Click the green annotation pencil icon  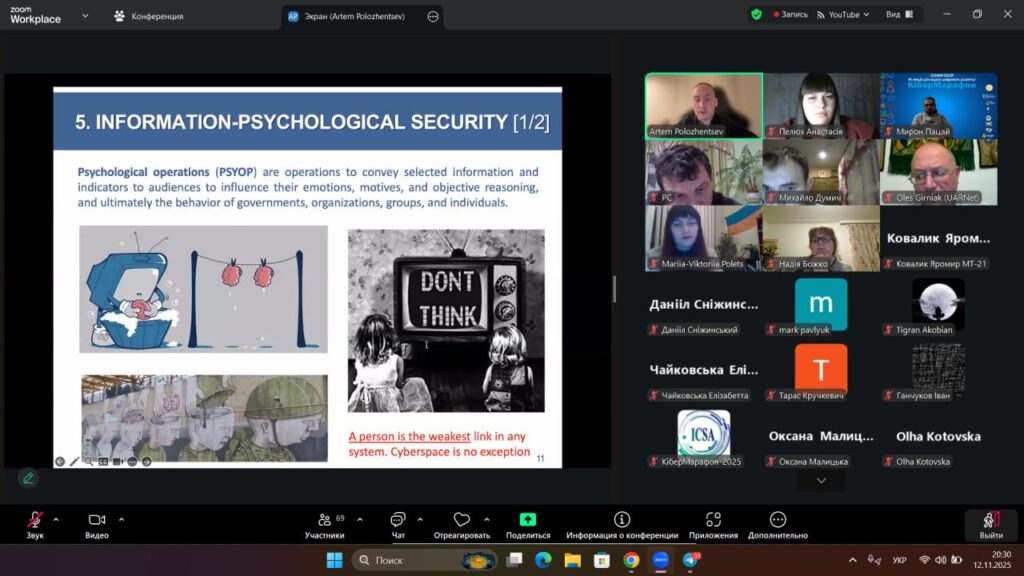pos(28,478)
